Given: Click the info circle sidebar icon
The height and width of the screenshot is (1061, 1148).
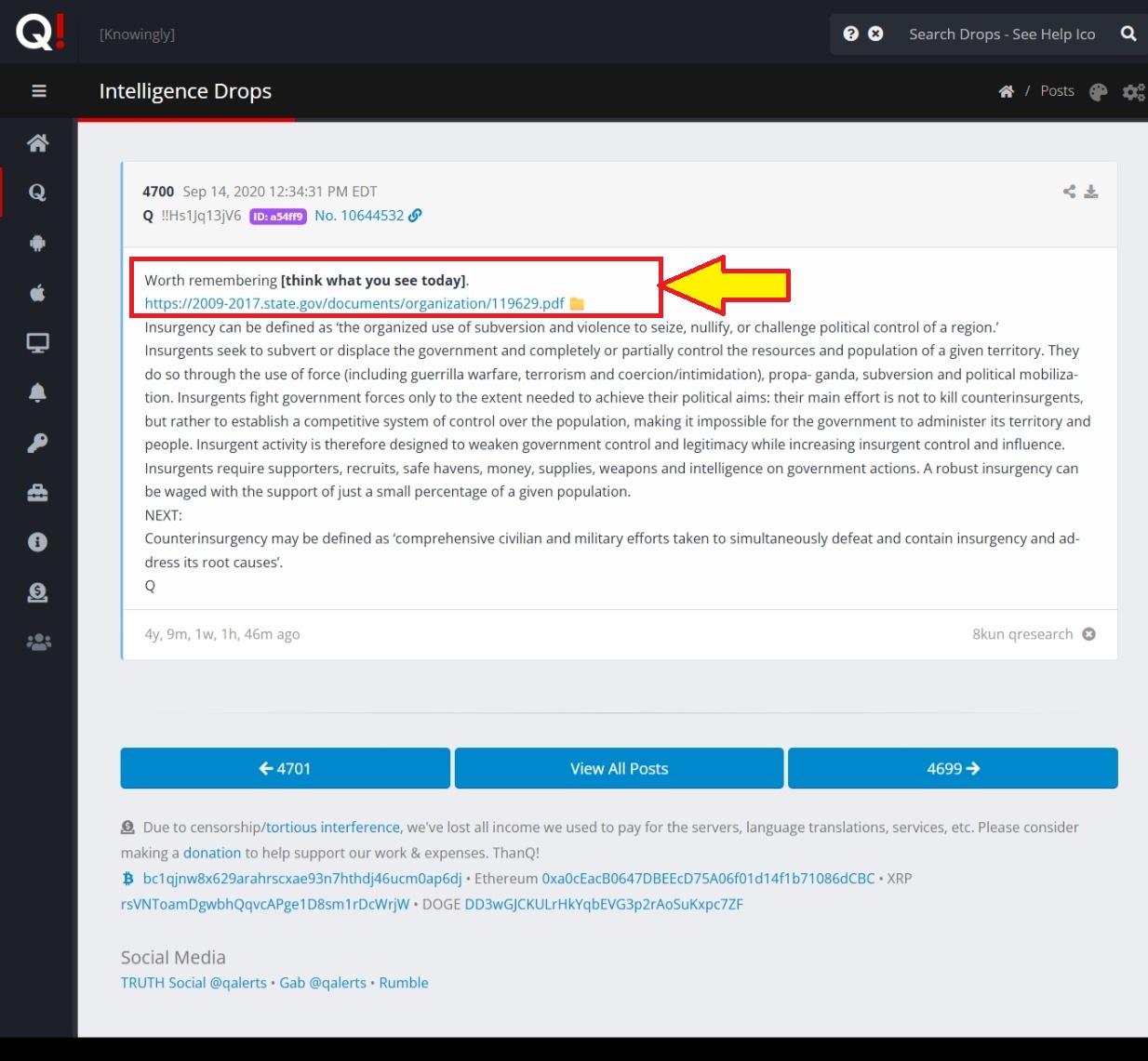Looking at the screenshot, I should [38, 542].
